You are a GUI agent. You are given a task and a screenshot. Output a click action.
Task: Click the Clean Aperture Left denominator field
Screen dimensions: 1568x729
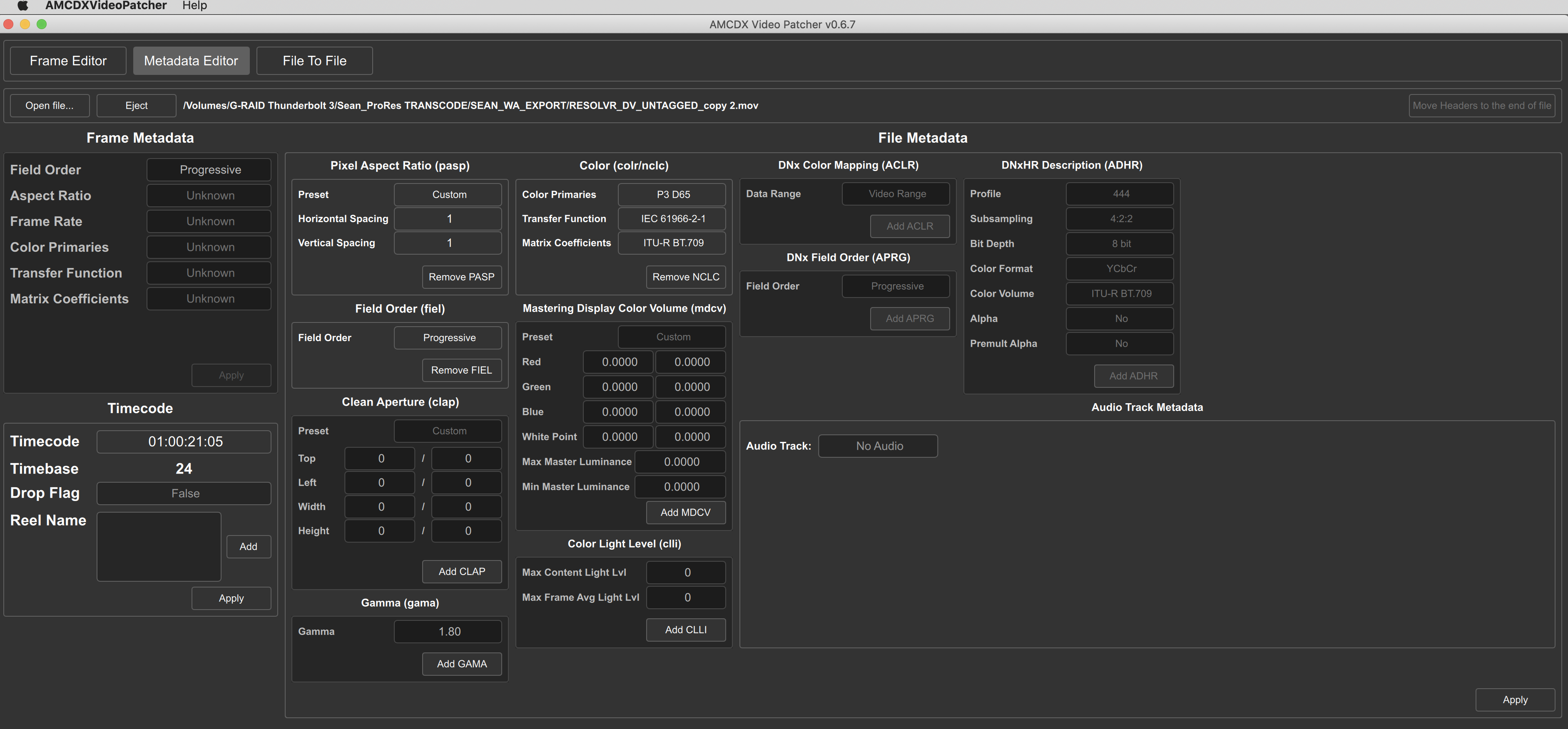pyautogui.click(x=467, y=483)
